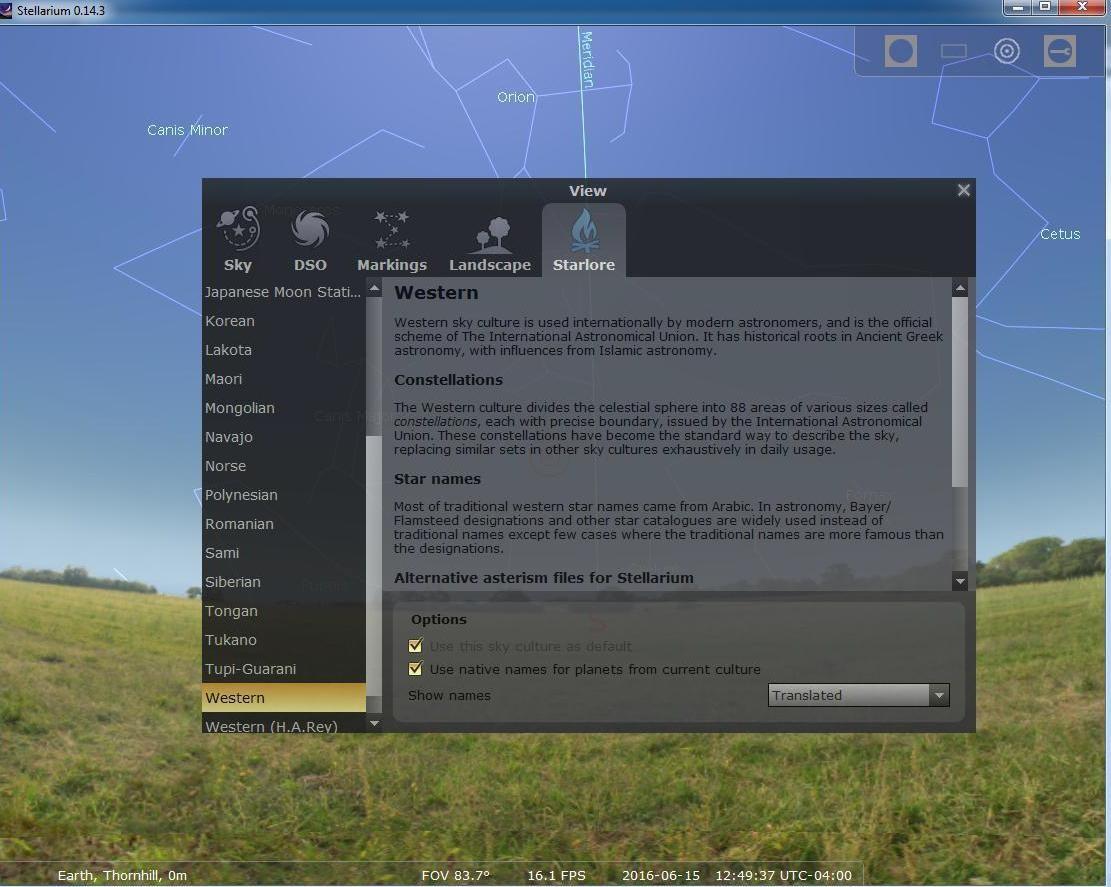Open the Oculars configuration icon
Screen dimensions: 1111x887
pos(1059,51)
